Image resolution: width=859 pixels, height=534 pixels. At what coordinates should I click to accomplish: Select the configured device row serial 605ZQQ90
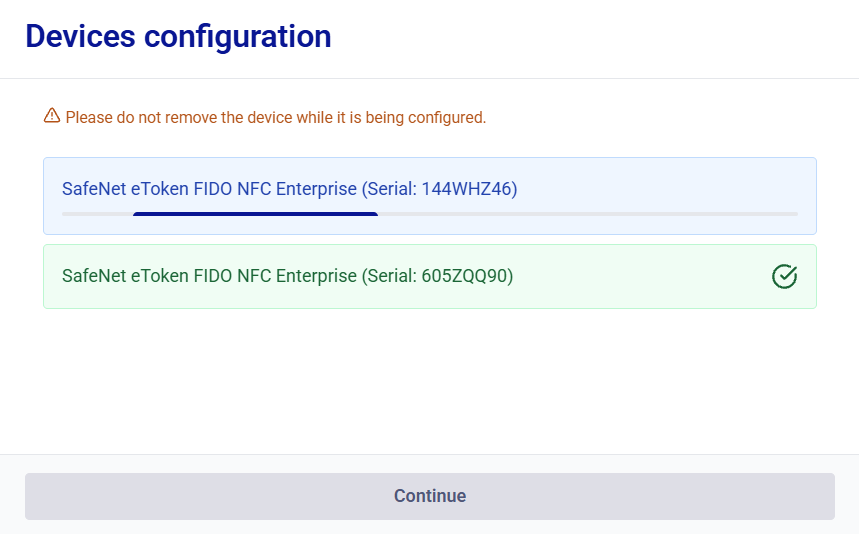coord(430,277)
